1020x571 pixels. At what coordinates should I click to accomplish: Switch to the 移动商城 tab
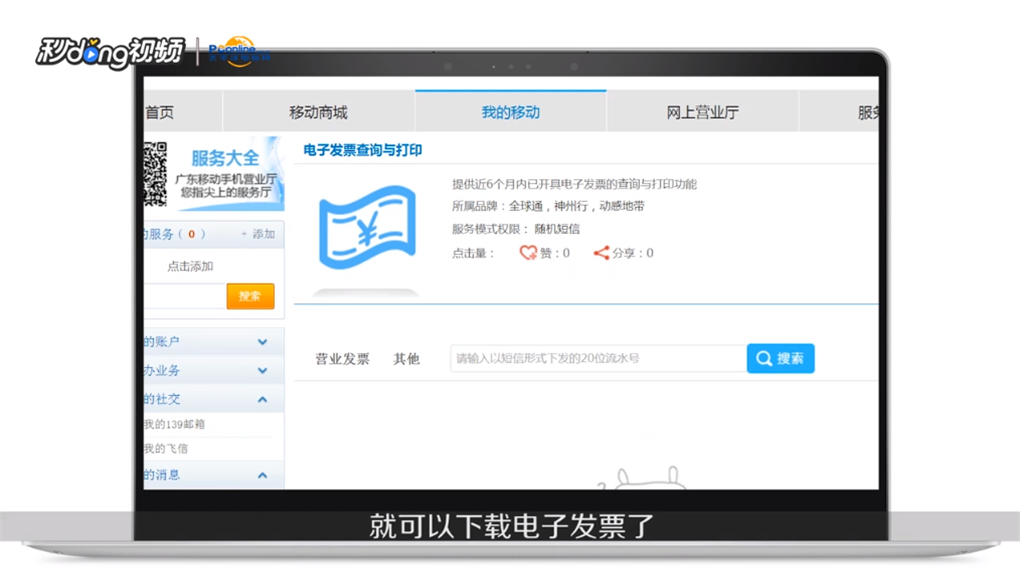tap(318, 113)
